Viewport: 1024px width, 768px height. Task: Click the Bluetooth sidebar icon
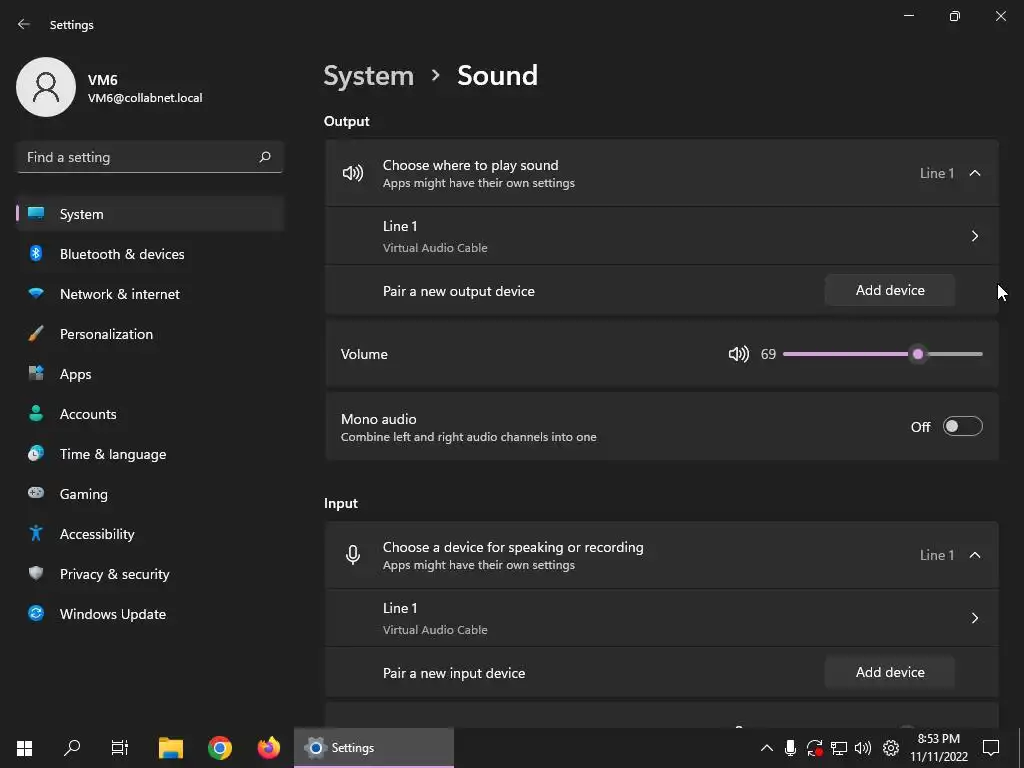36,253
